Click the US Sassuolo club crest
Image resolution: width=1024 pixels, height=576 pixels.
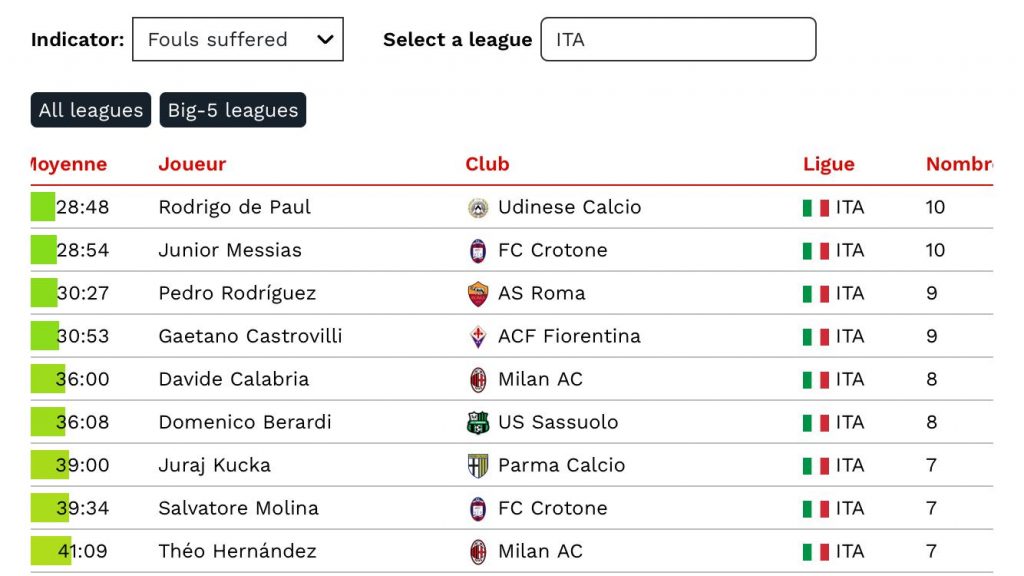click(478, 423)
